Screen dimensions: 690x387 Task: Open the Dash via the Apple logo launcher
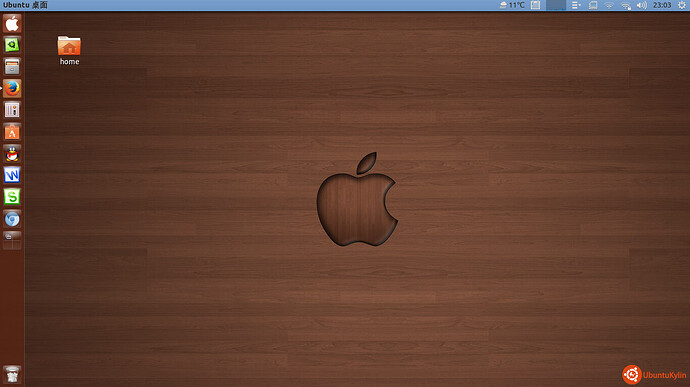pyautogui.click(x=12, y=23)
